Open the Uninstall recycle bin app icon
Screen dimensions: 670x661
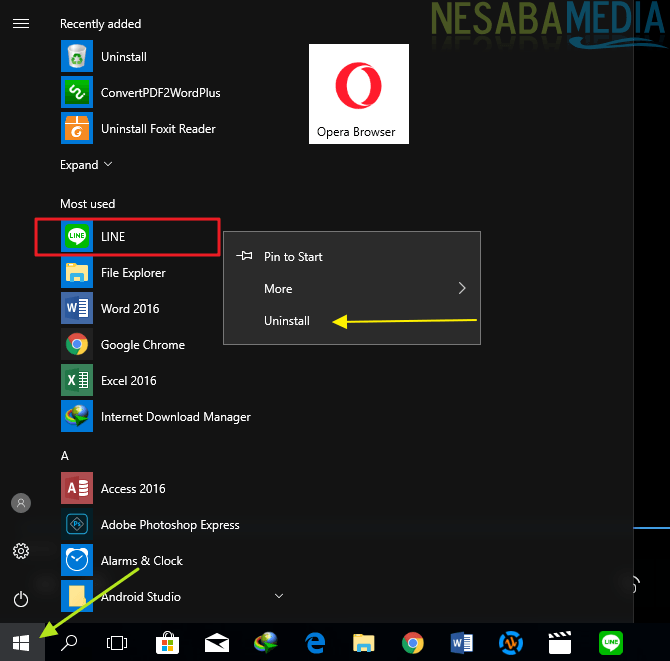pyautogui.click(x=77, y=56)
